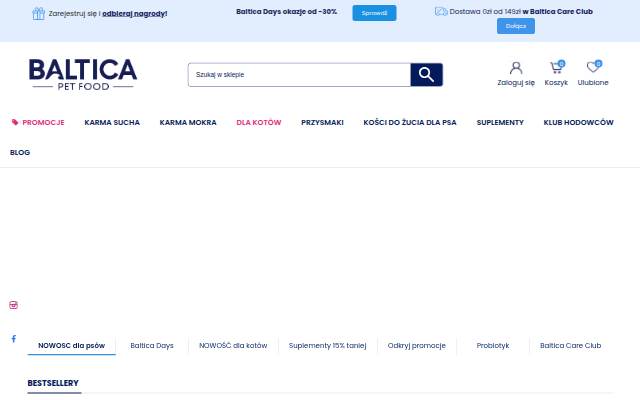Click the gift icon in top banner

pyautogui.click(x=38, y=13)
